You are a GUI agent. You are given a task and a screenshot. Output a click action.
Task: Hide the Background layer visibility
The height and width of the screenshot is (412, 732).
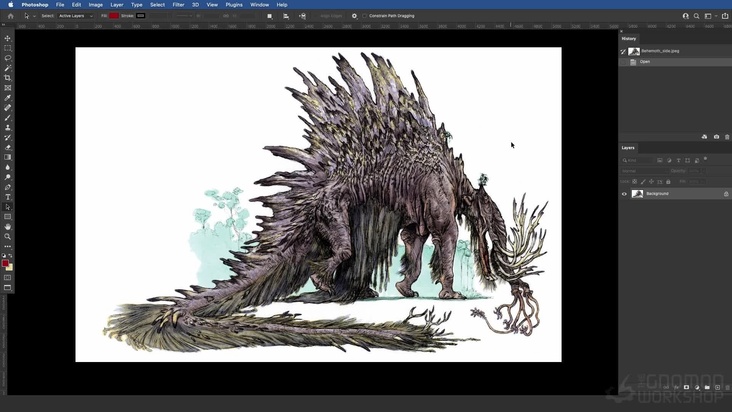point(624,194)
